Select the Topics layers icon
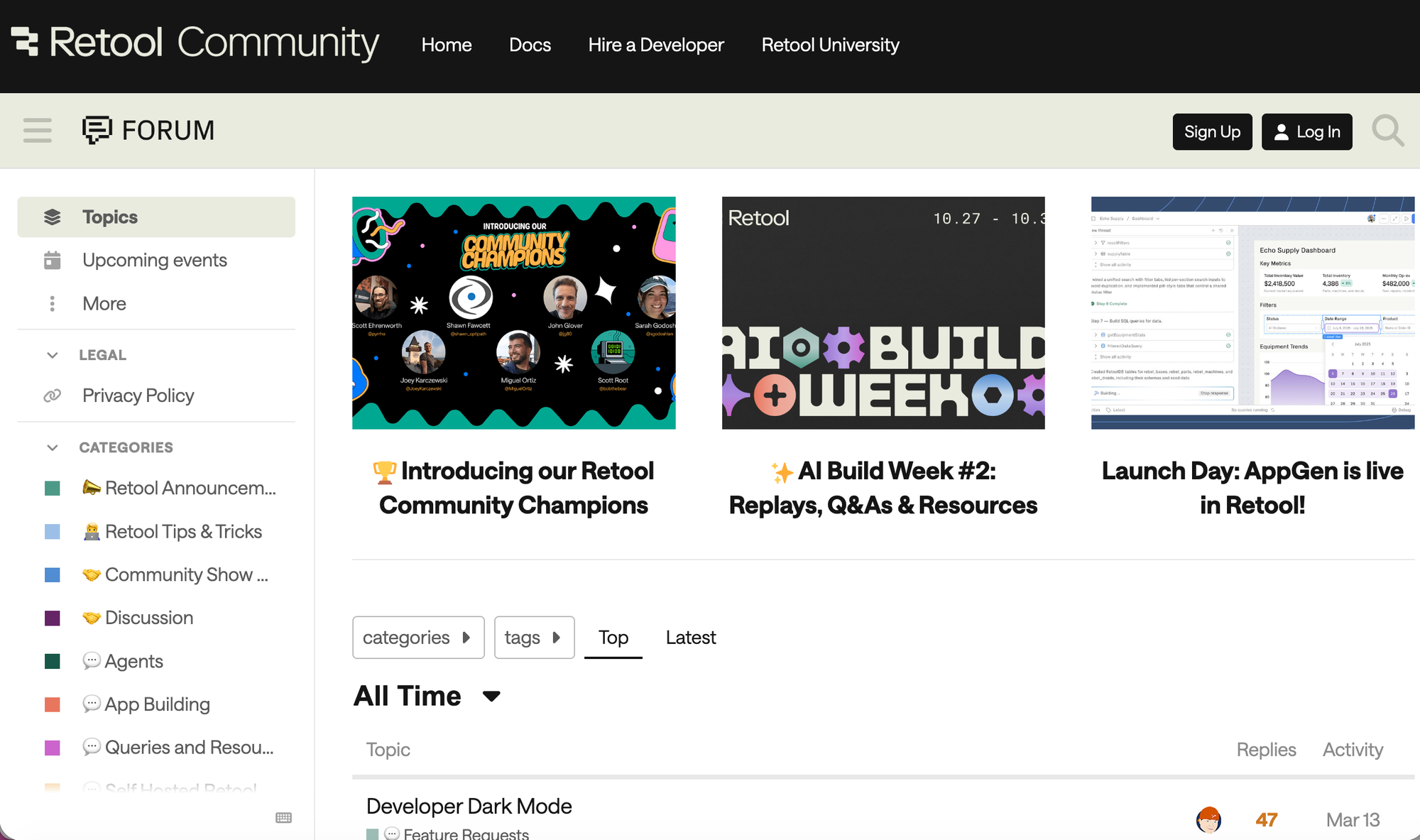Screen dimensions: 1420x840 [x=53, y=217]
